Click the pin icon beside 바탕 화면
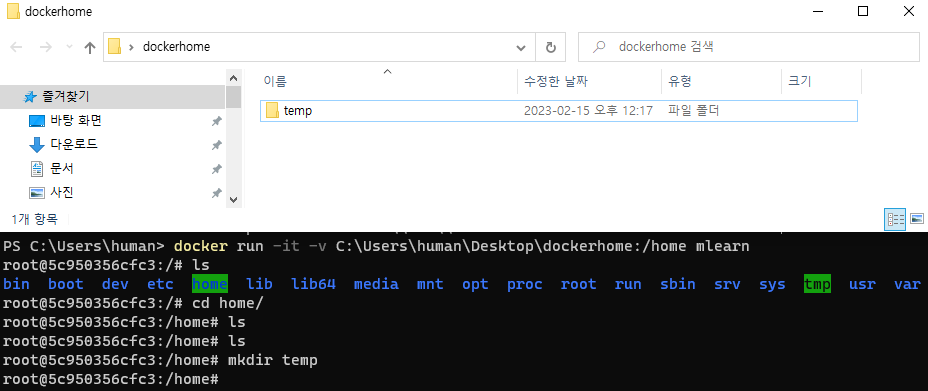928x391 pixels. [217, 121]
